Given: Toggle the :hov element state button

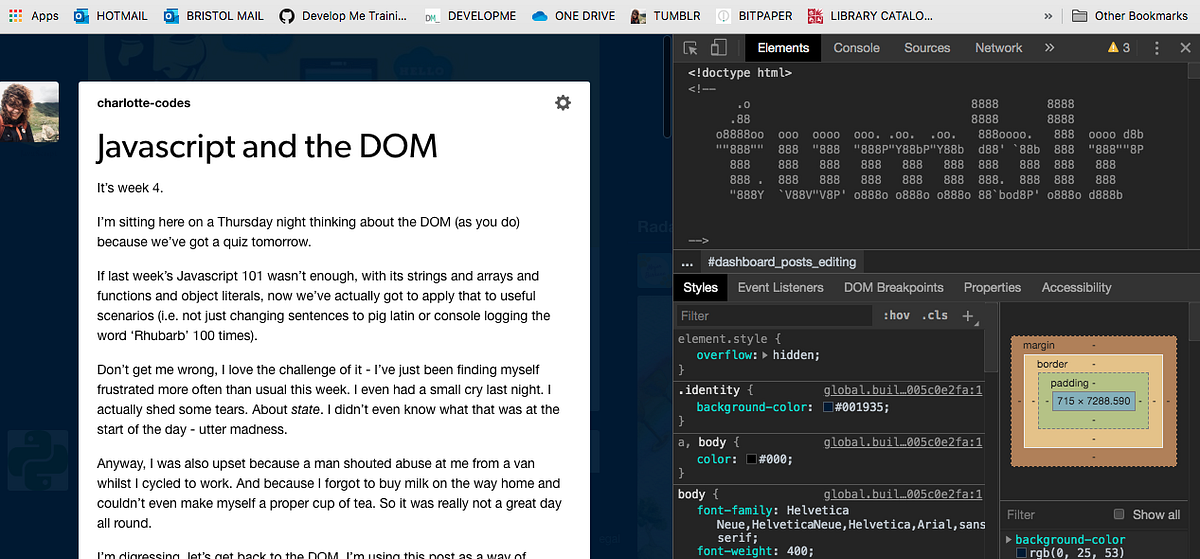Looking at the screenshot, I should point(897,315).
